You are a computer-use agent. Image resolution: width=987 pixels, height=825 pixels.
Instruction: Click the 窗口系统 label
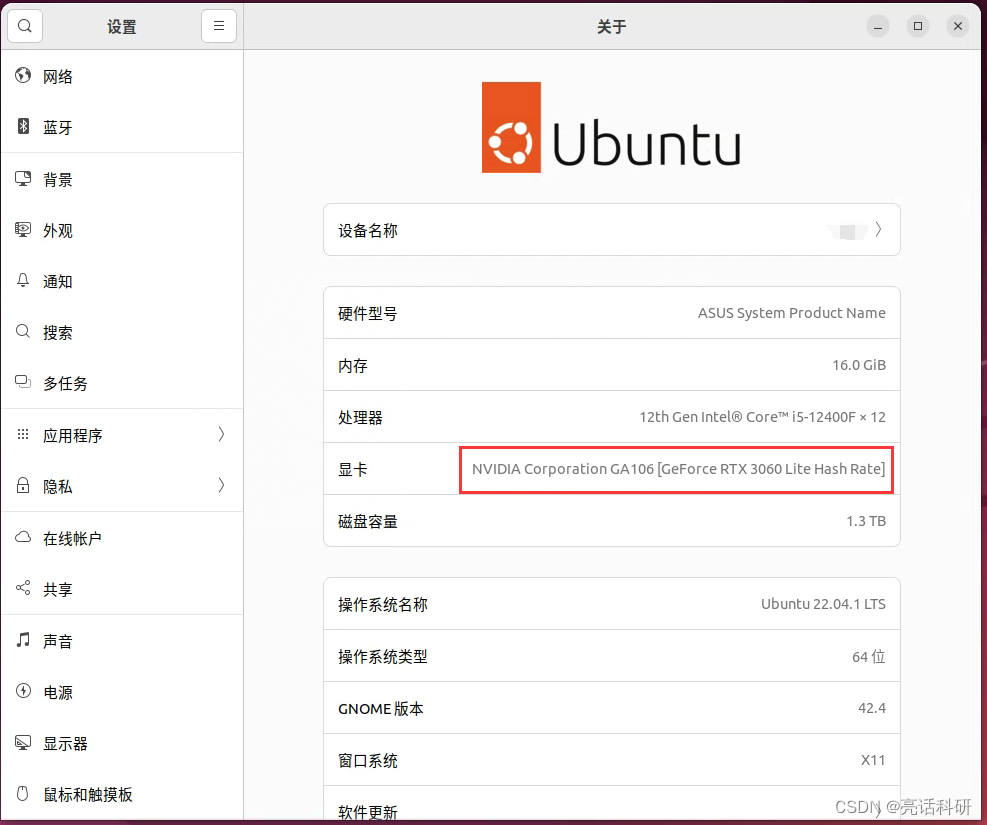coord(368,761)
